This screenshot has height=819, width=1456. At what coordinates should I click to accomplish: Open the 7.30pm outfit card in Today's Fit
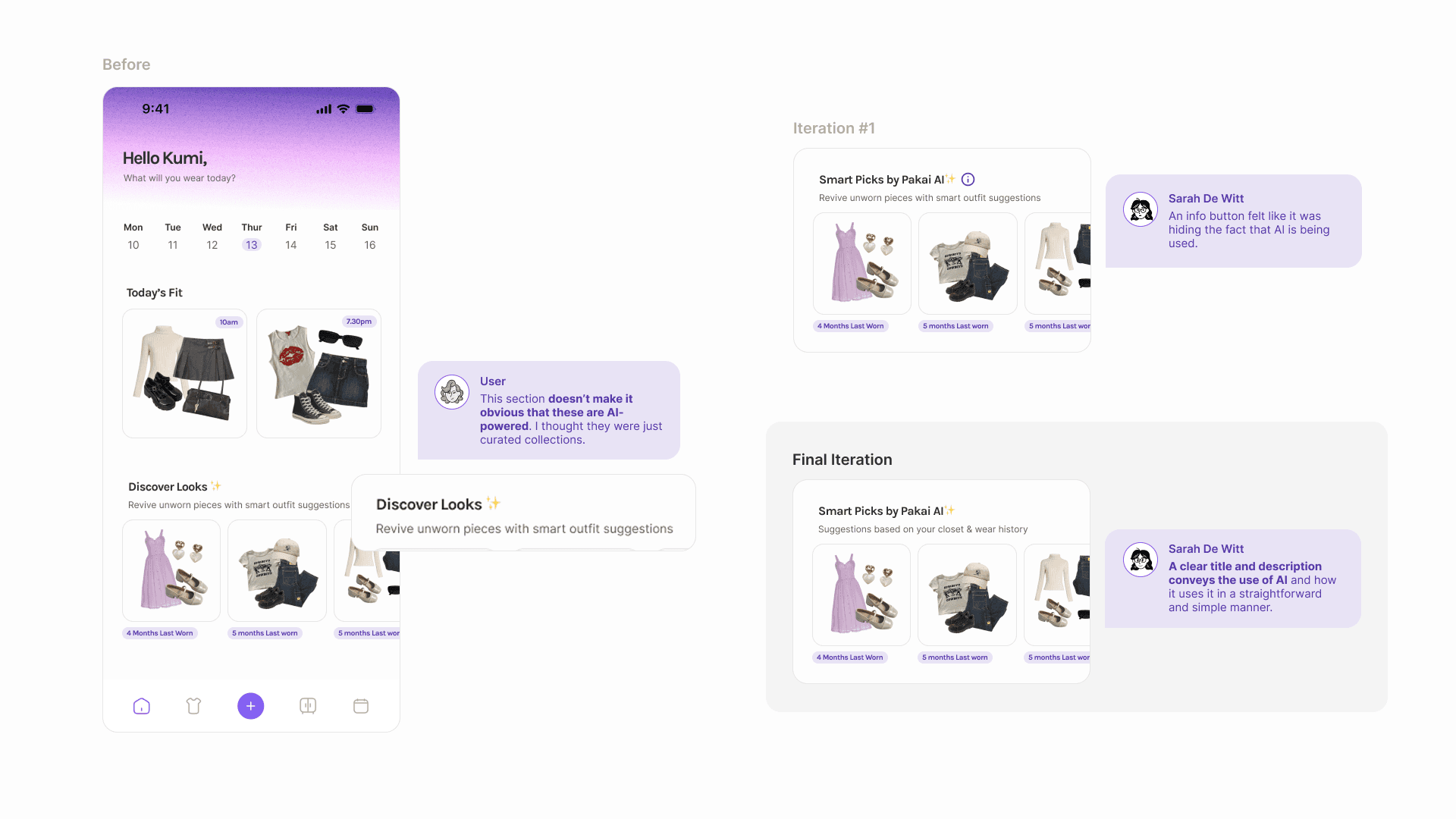point(318,373)
